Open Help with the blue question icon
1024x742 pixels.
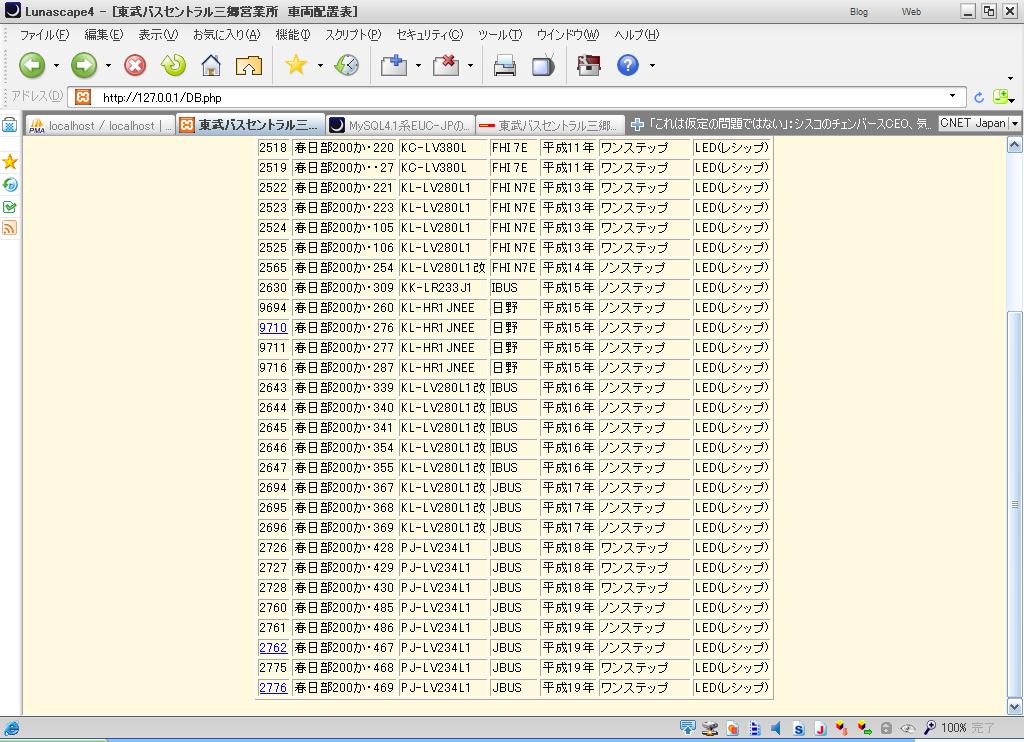[628, 65]
